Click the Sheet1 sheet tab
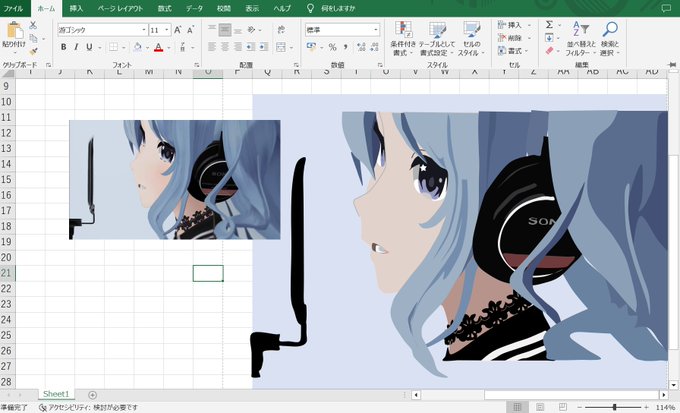Image resolution: width=680 pixels, height=413 pixels. tap(56, 394)
